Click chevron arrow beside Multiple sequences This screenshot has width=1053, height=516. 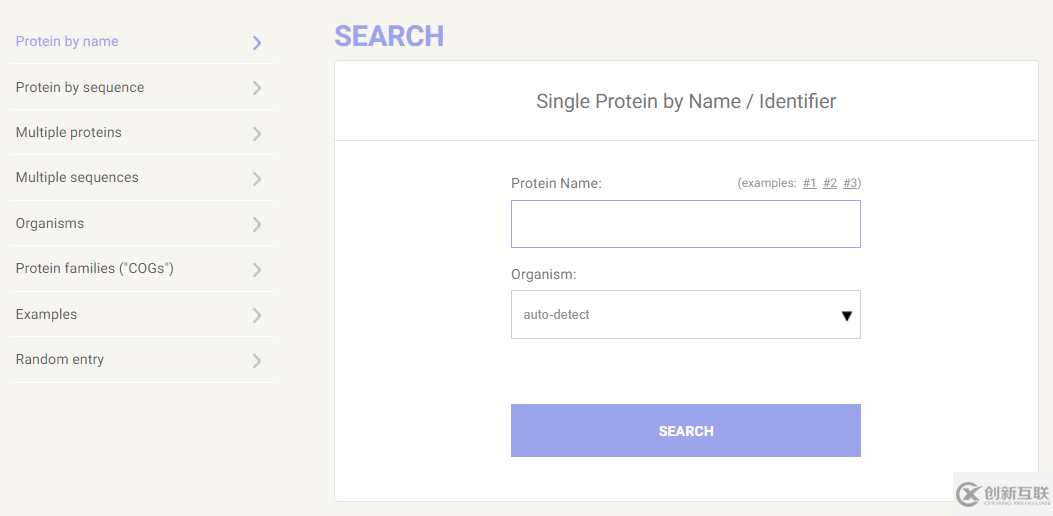click(x=257, y=179)
